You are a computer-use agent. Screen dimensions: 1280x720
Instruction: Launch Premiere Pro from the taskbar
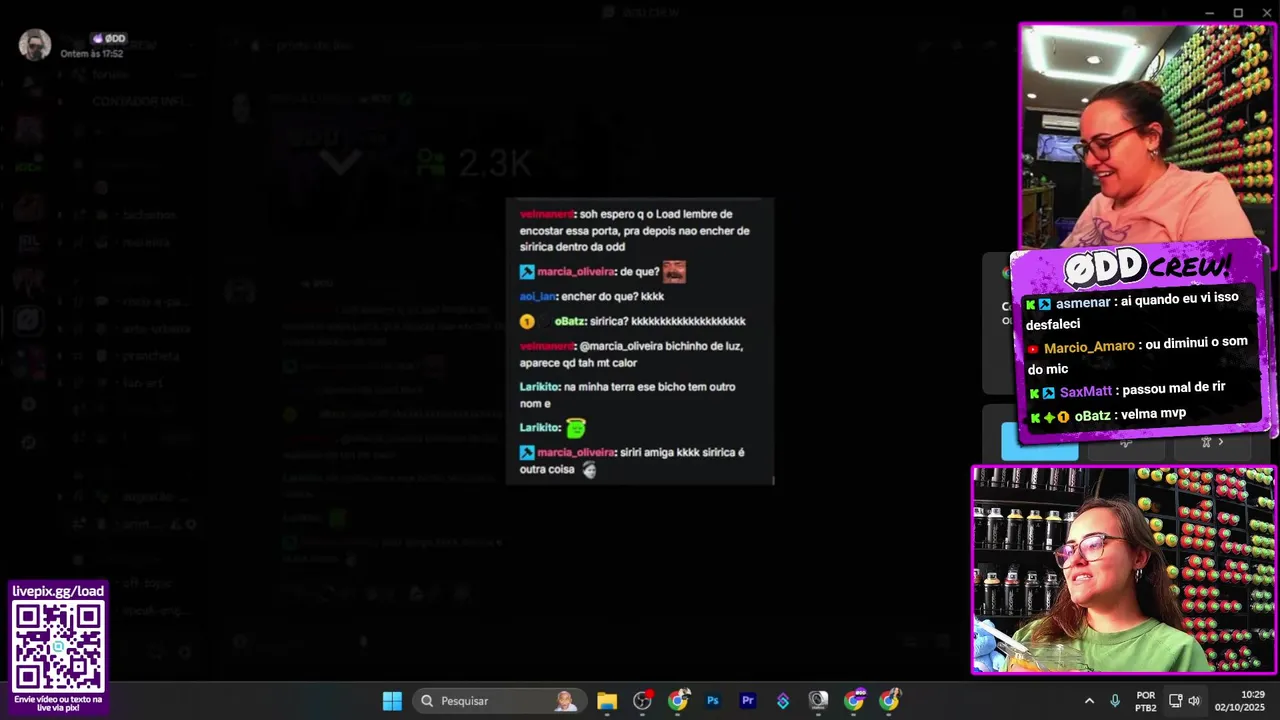coord(748,701)
